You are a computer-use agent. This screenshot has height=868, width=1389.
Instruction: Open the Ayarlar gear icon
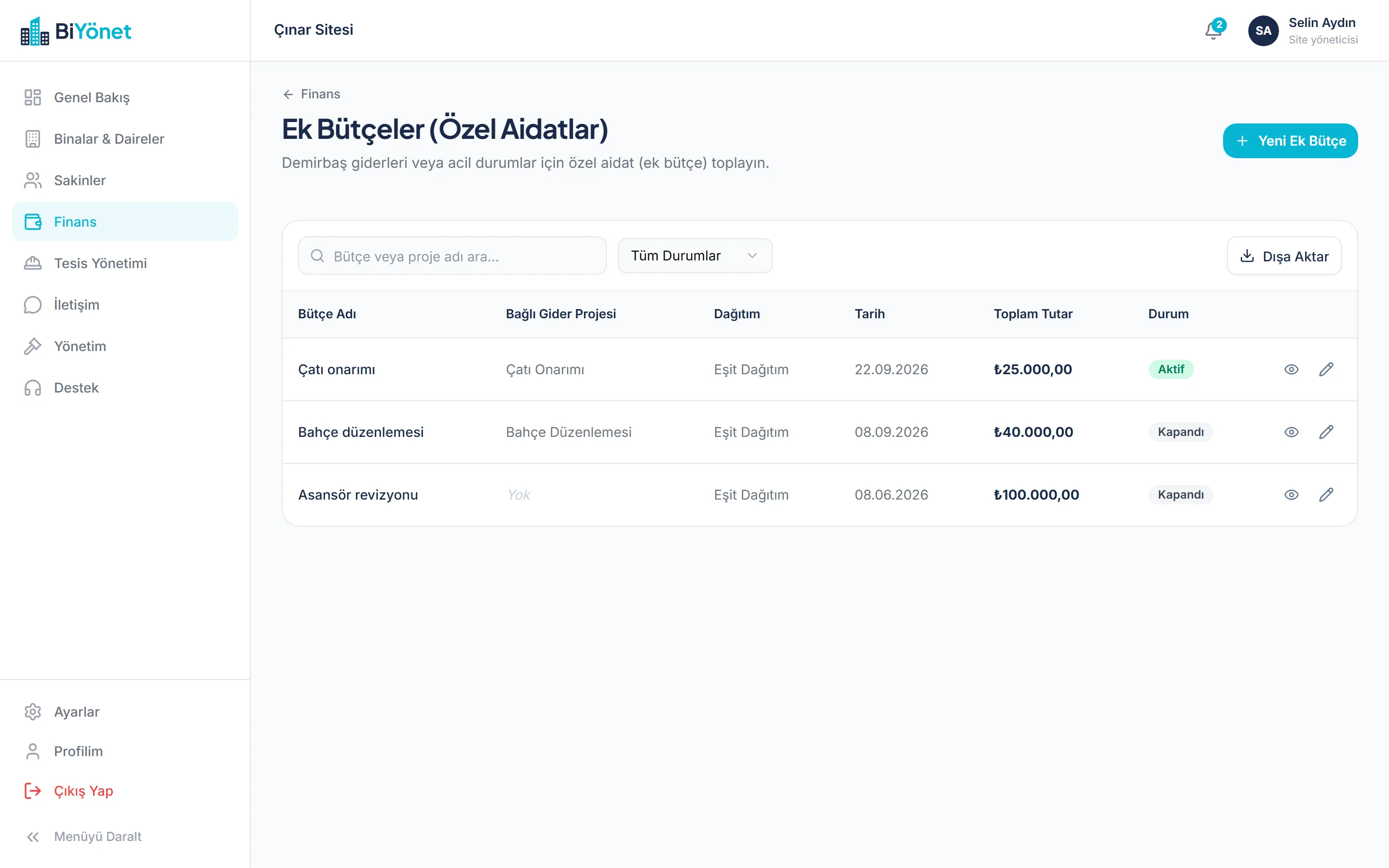(x=33, y=711)
